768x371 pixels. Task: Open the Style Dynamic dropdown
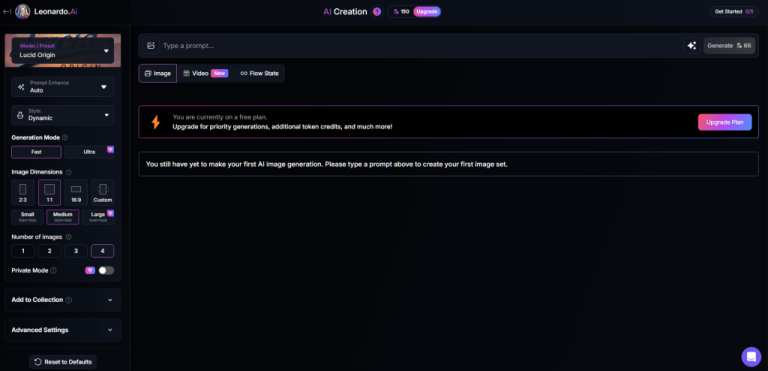[63, 115]
